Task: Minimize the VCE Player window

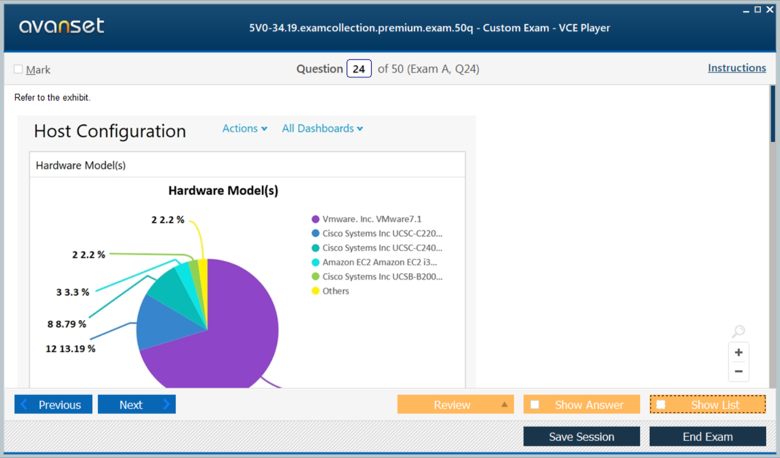Action: tap(746, 10)
